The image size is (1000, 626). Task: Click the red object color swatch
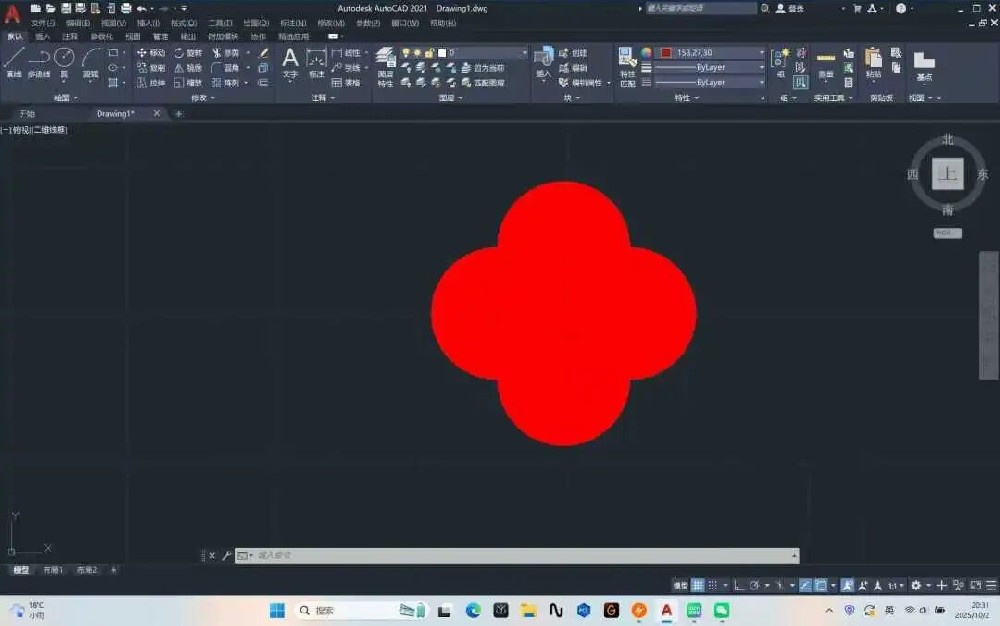[x=665, y=52]
